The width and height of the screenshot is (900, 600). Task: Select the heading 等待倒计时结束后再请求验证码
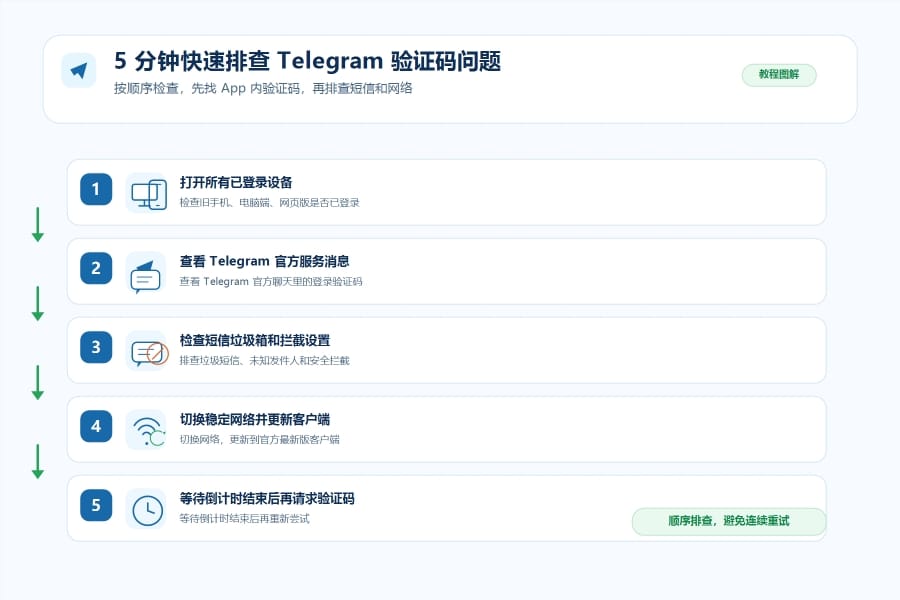pyautogui.click(x=267, y=498)
